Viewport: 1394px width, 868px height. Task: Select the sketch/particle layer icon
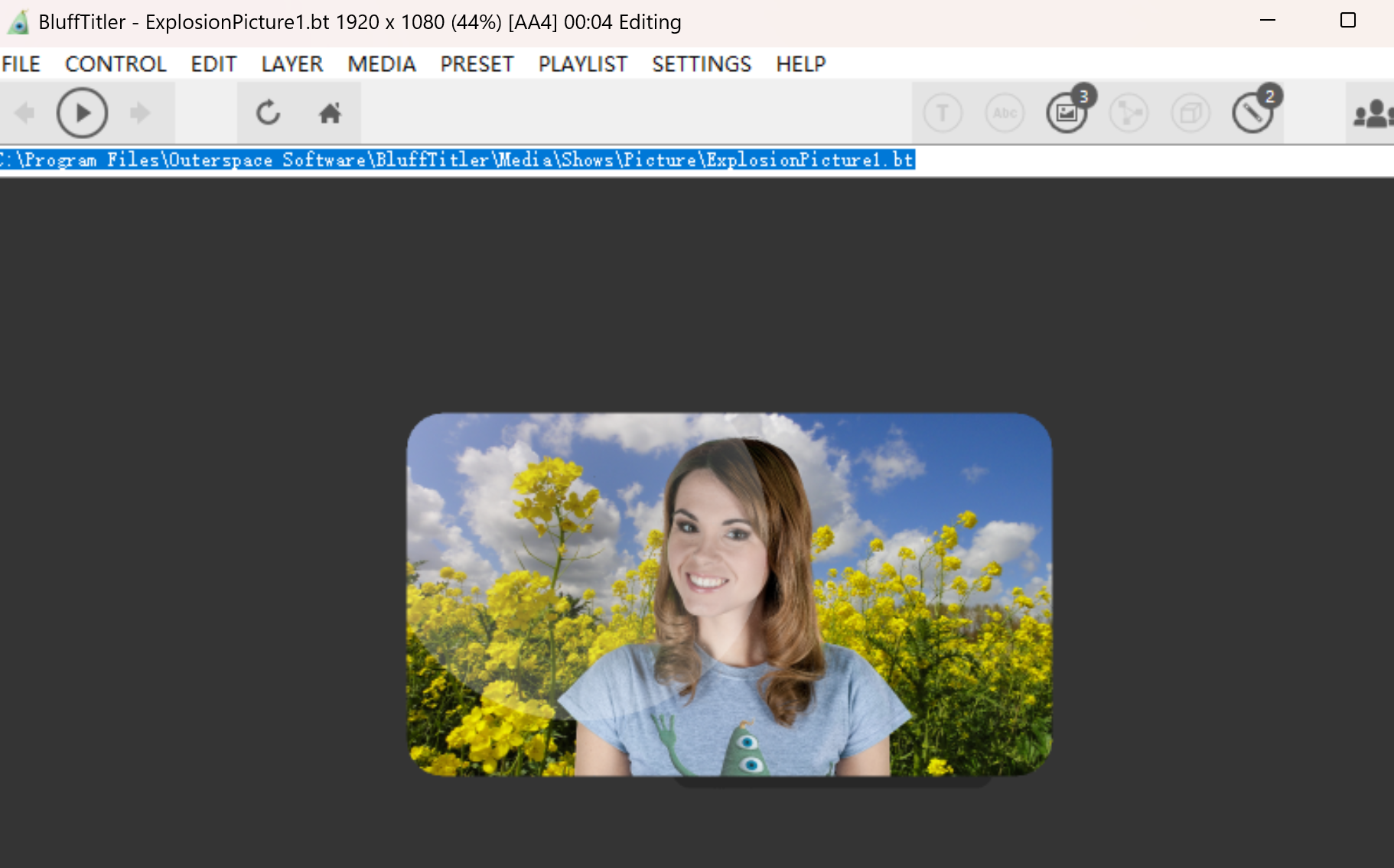1129,113
